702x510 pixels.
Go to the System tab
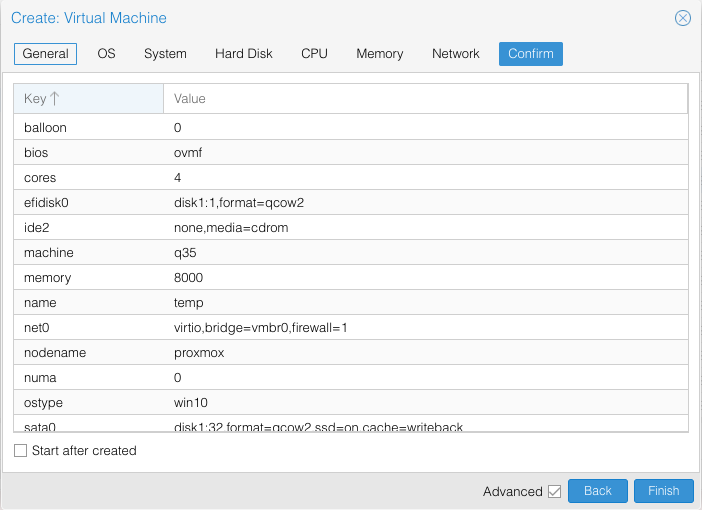(165, 54)
